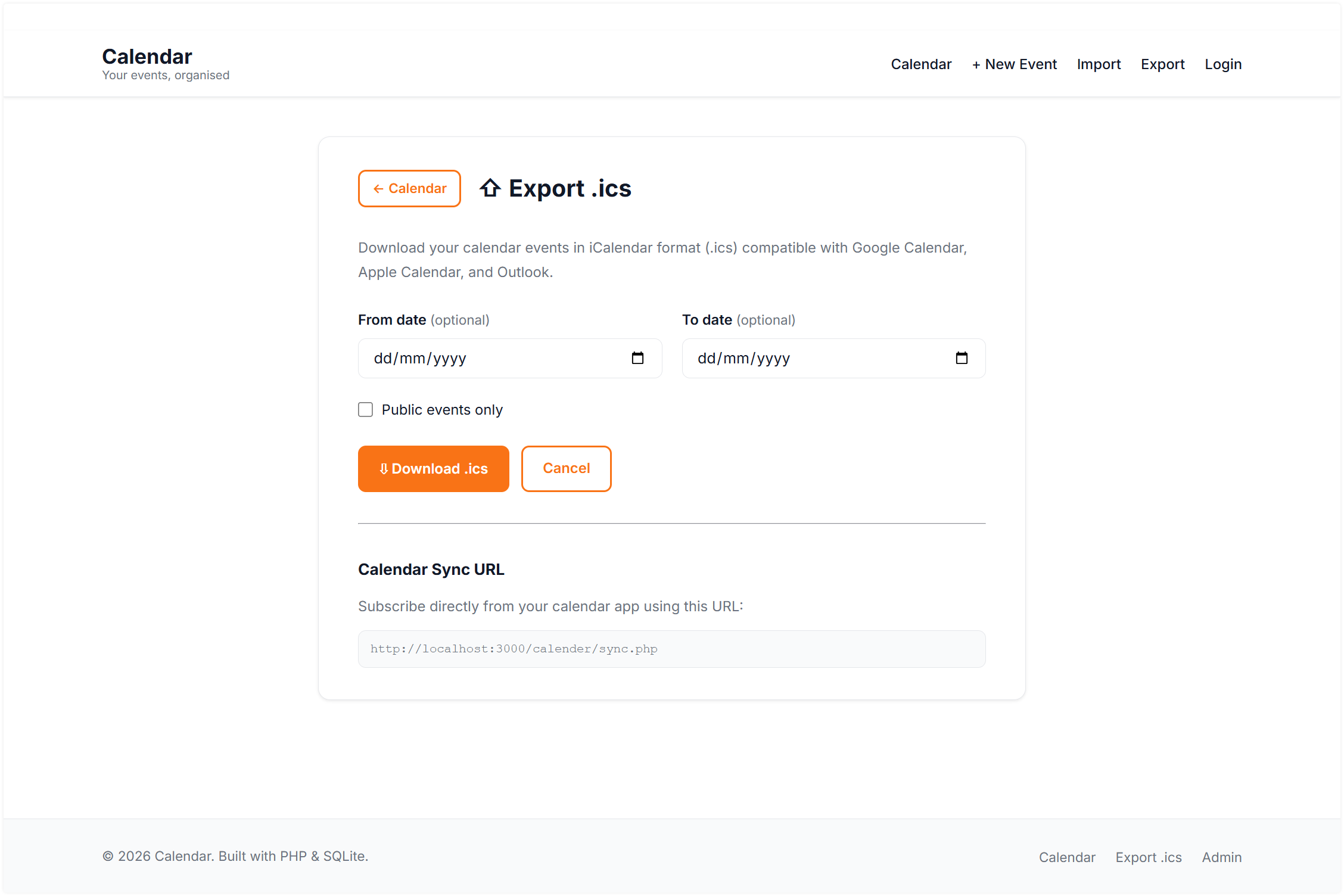This screenshot has width=1344, height=896.
Task: Click upload arrow icon beside Export .ics
Action: click(490, 188)
